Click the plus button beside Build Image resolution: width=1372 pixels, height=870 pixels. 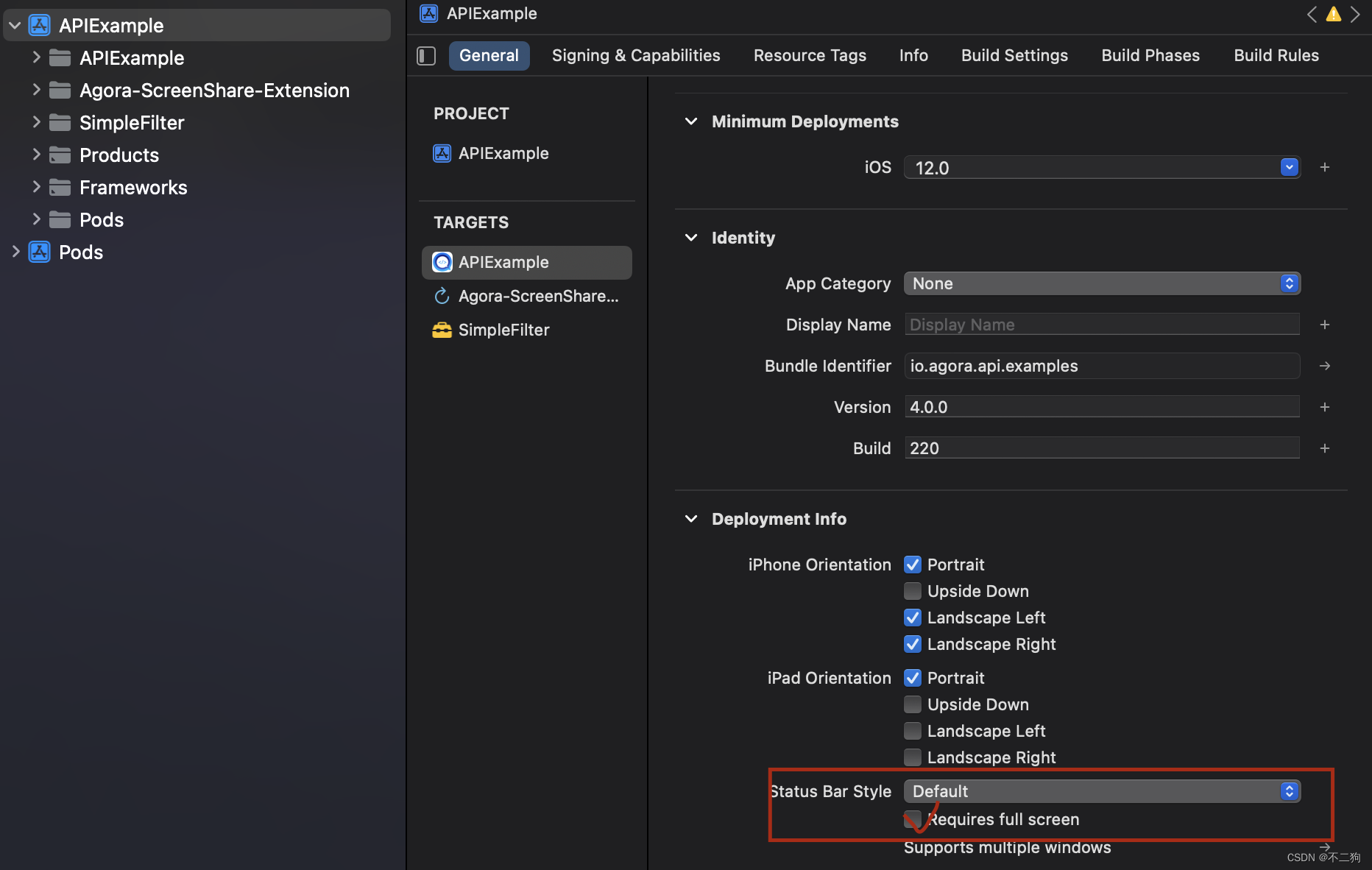pos(1325,448)
